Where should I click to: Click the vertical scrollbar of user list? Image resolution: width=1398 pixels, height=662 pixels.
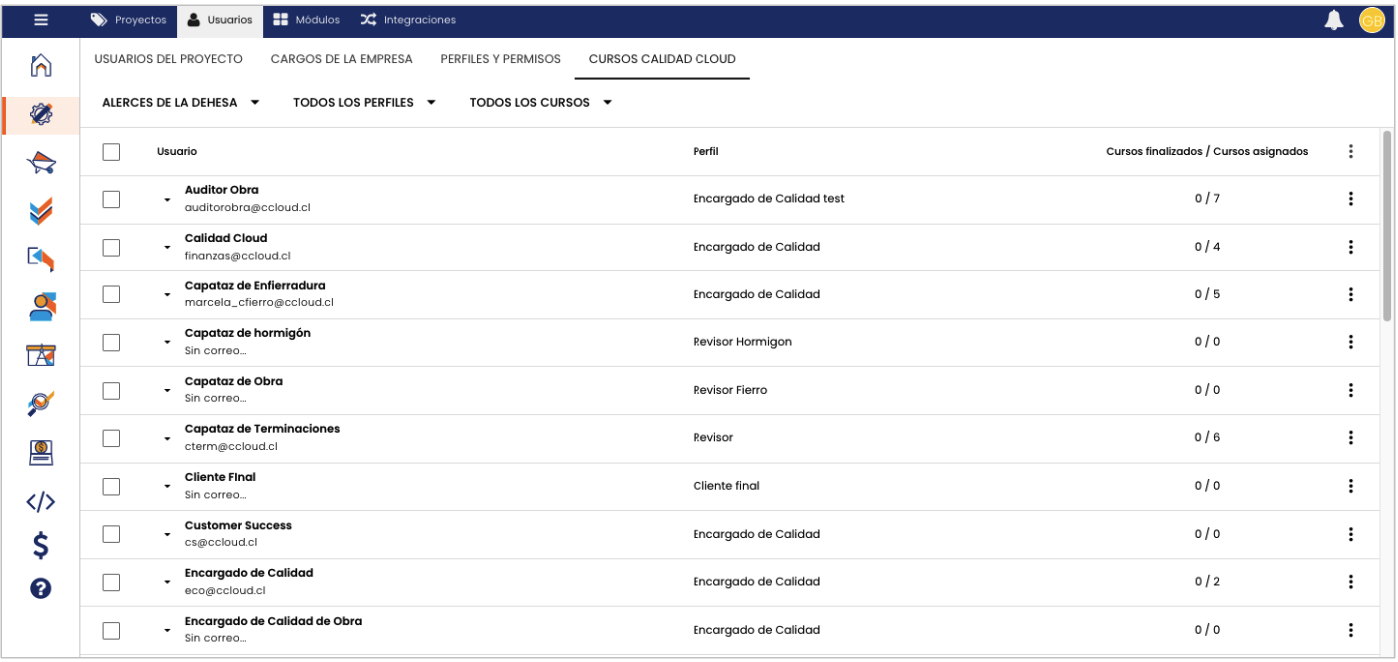tap(1386, 225)
